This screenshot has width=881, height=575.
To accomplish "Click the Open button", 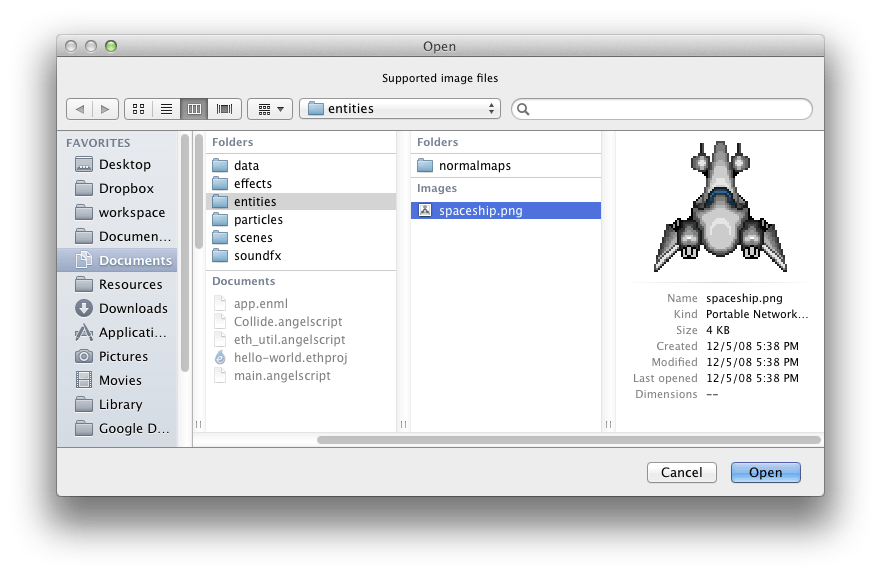I will (765, 472).
